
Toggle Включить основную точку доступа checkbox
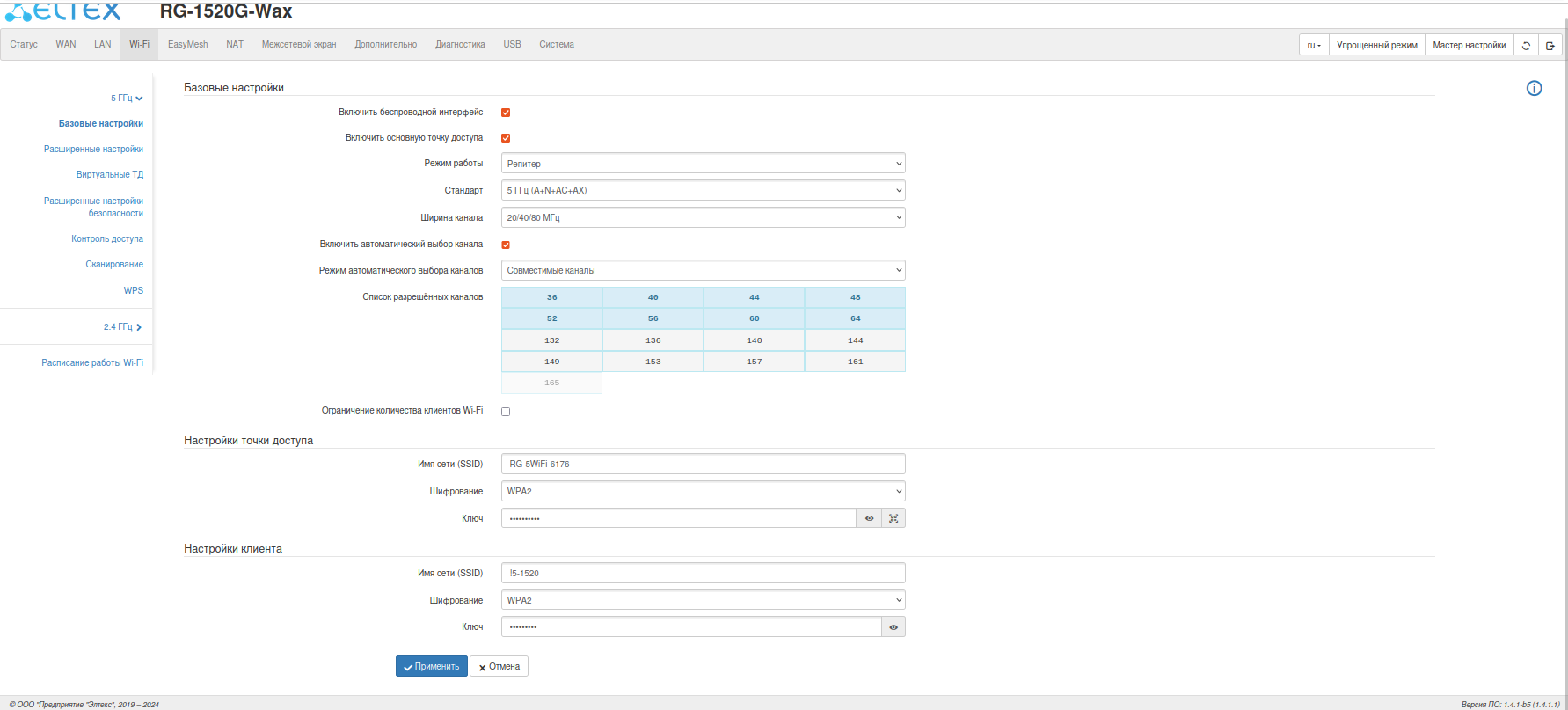click(x=506, y=138)
